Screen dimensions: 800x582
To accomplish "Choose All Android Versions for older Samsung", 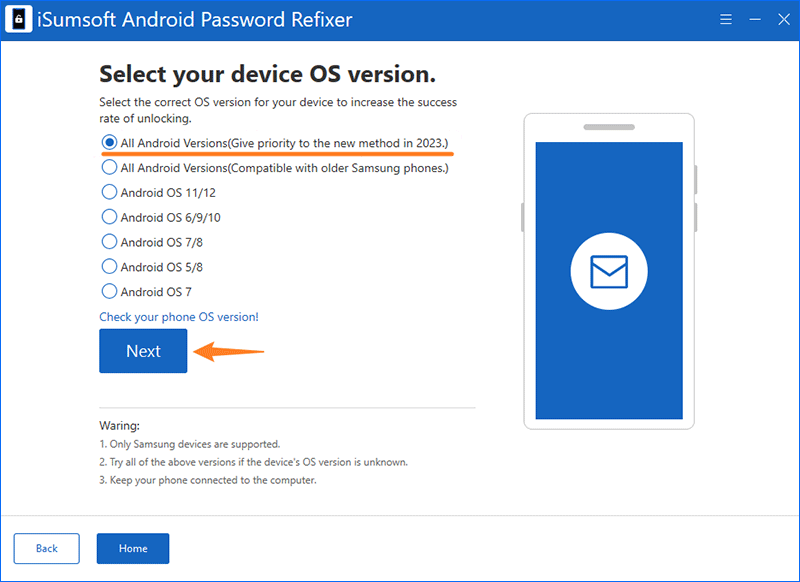I will point(110,168).
